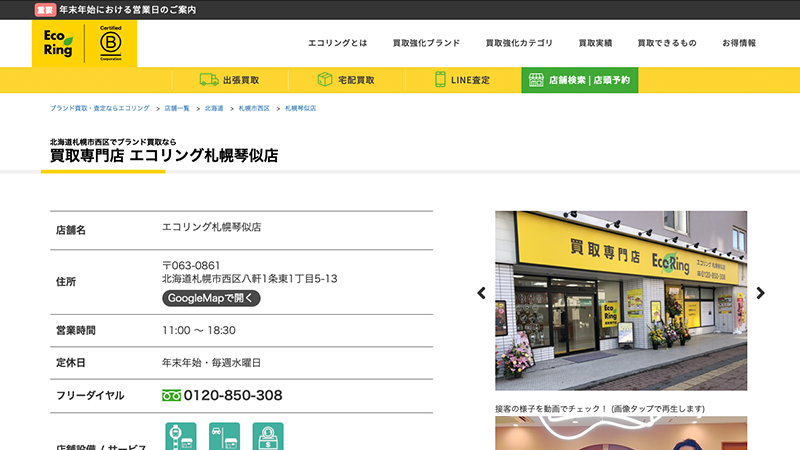The width and height of the screenshot is (800, 450).
Task: Open the エコリングとは menu
Action: coord(337,43)
